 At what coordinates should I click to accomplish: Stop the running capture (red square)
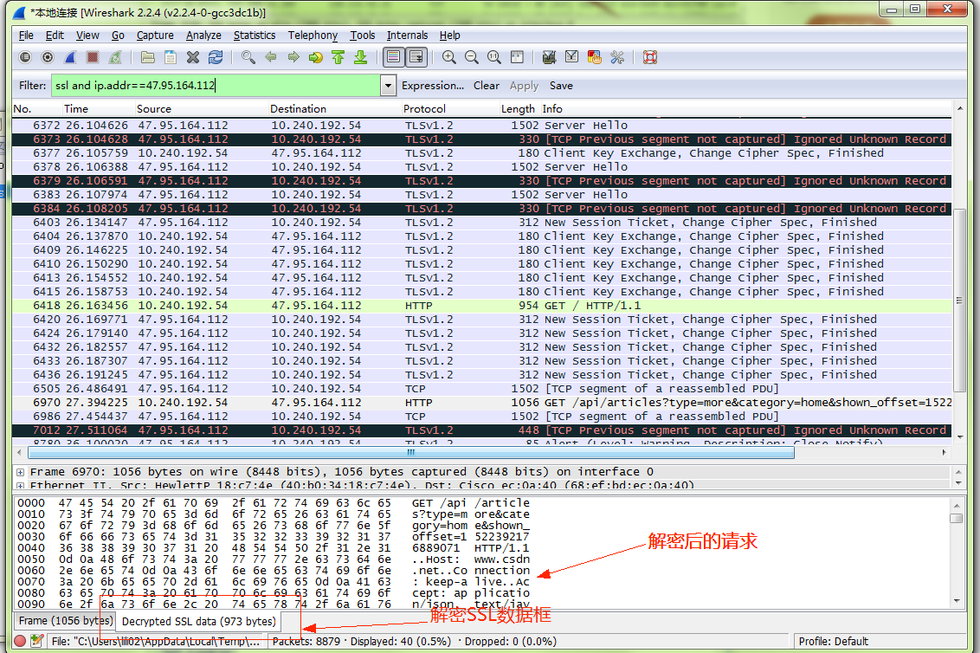pos(92,57)
